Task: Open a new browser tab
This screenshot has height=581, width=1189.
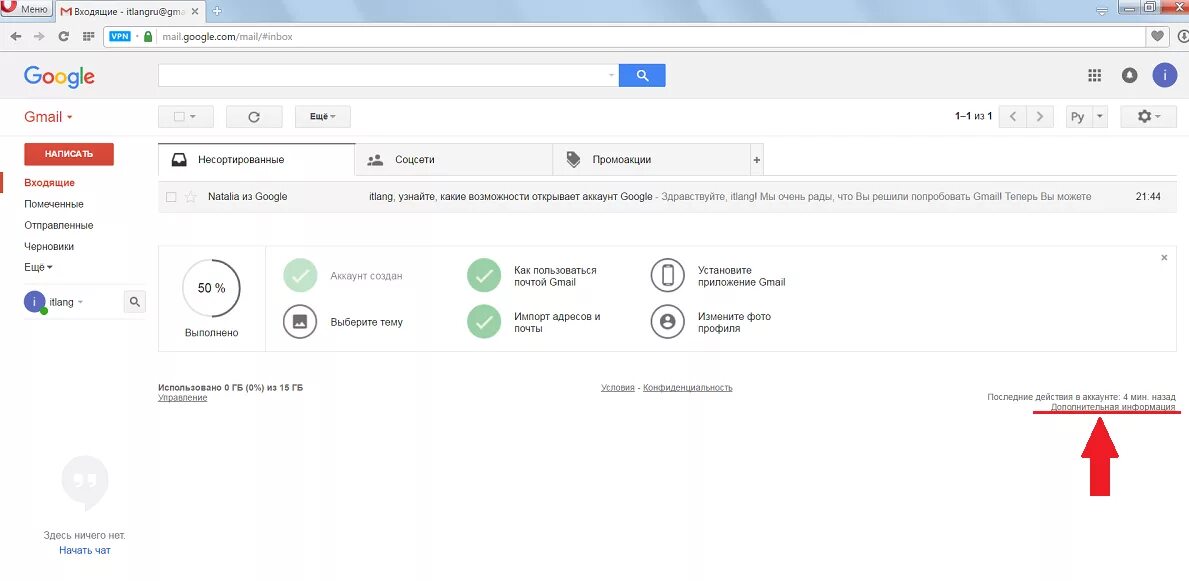Action: click(x=218, y=11)
